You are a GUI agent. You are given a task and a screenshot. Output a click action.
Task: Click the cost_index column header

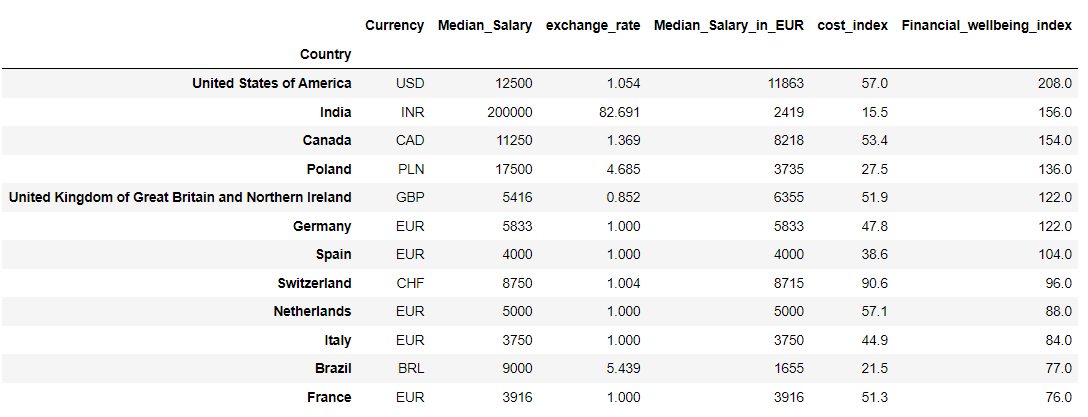(x=853, y=26)
